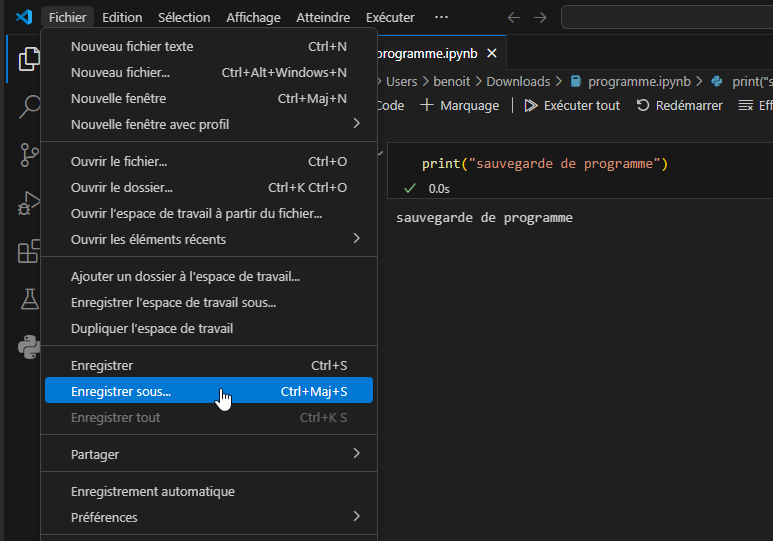Expand Nouvelle fenêtre avec profil submenu
Image resolution: width=773 pixels, height=541 pixels.
tap(209, 124)
